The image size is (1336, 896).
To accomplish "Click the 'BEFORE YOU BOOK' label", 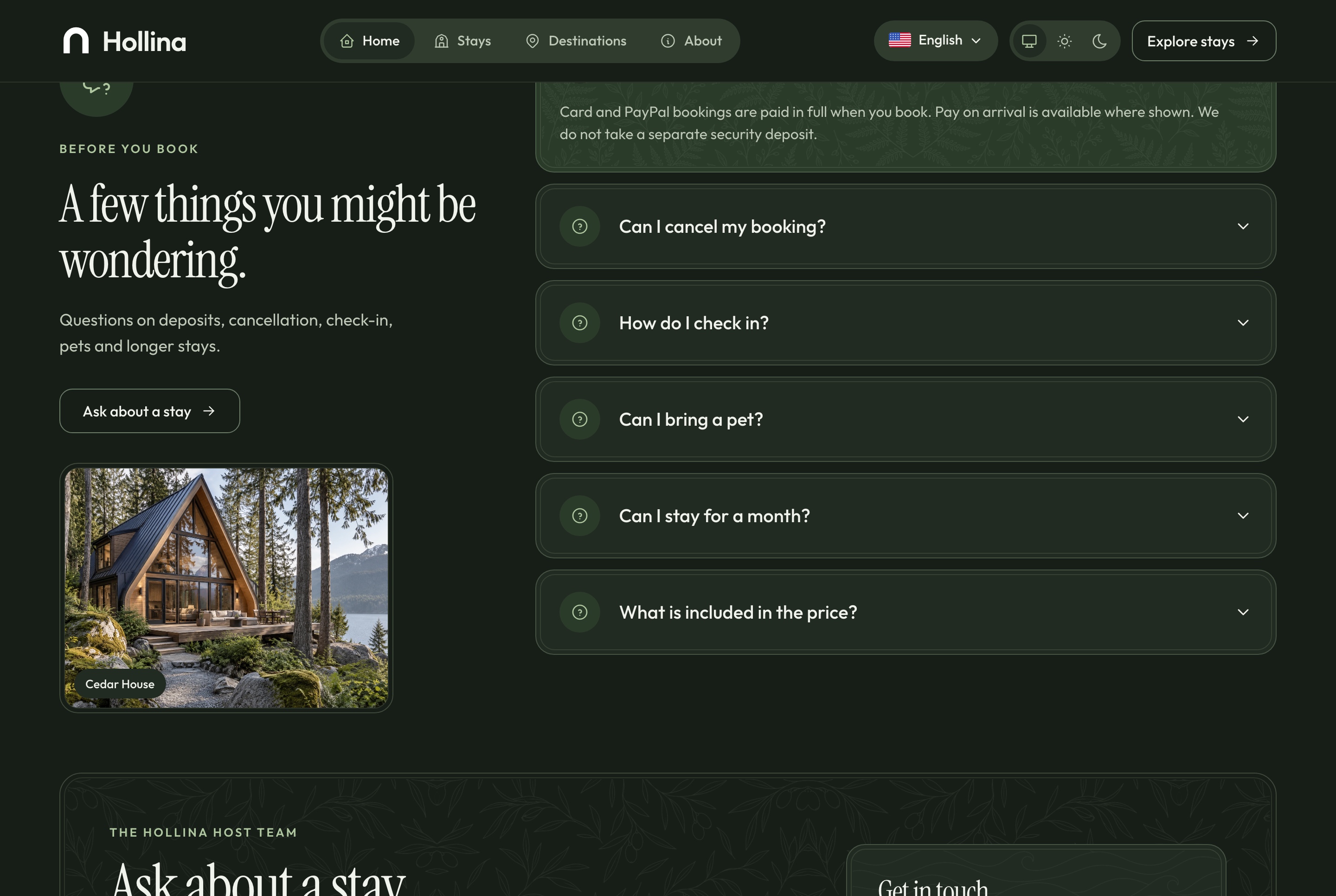I will 129,148.
